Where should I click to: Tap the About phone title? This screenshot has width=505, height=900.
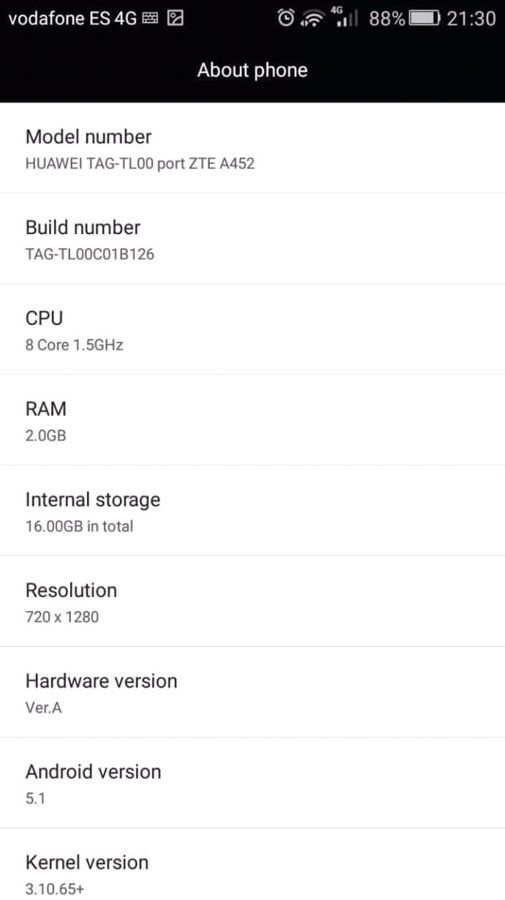coord(252,70)
